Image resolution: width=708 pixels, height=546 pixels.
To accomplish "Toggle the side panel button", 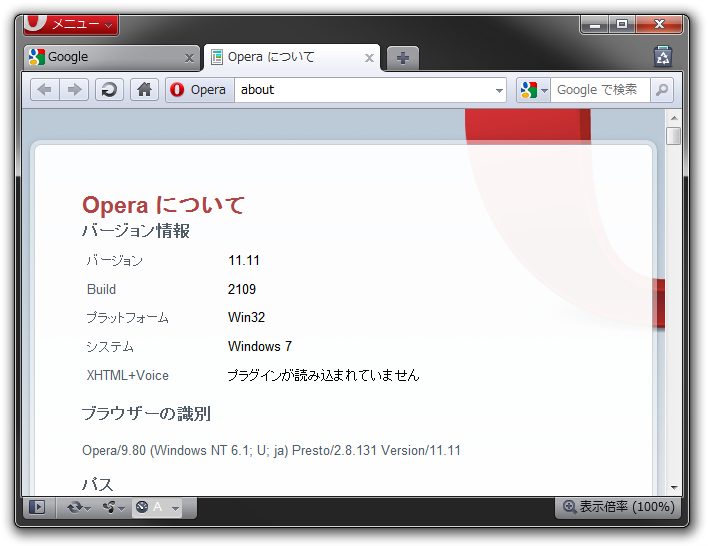I will click(37, 507).
